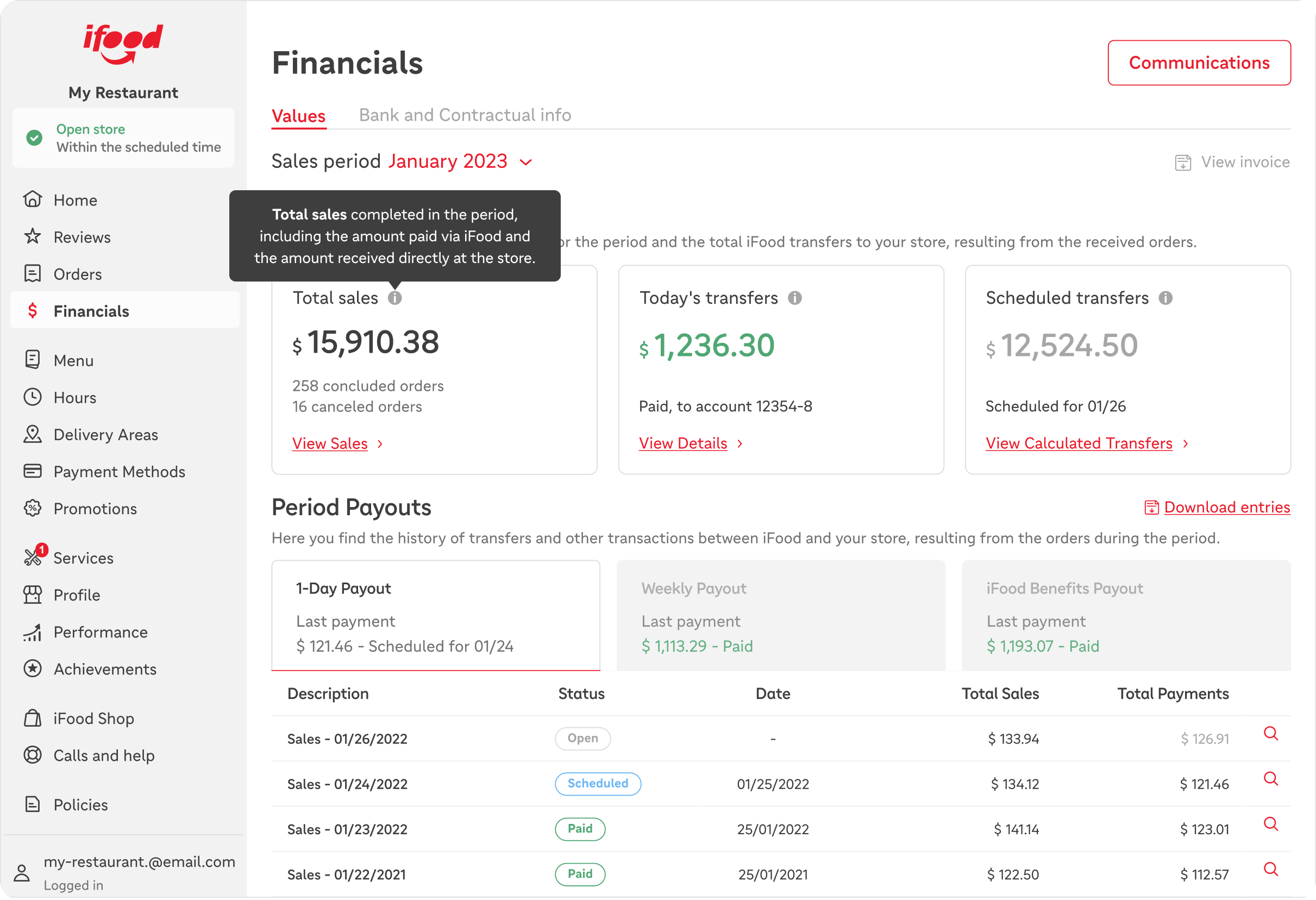
Task: Click the Communications button
Action: (1198, 63)
